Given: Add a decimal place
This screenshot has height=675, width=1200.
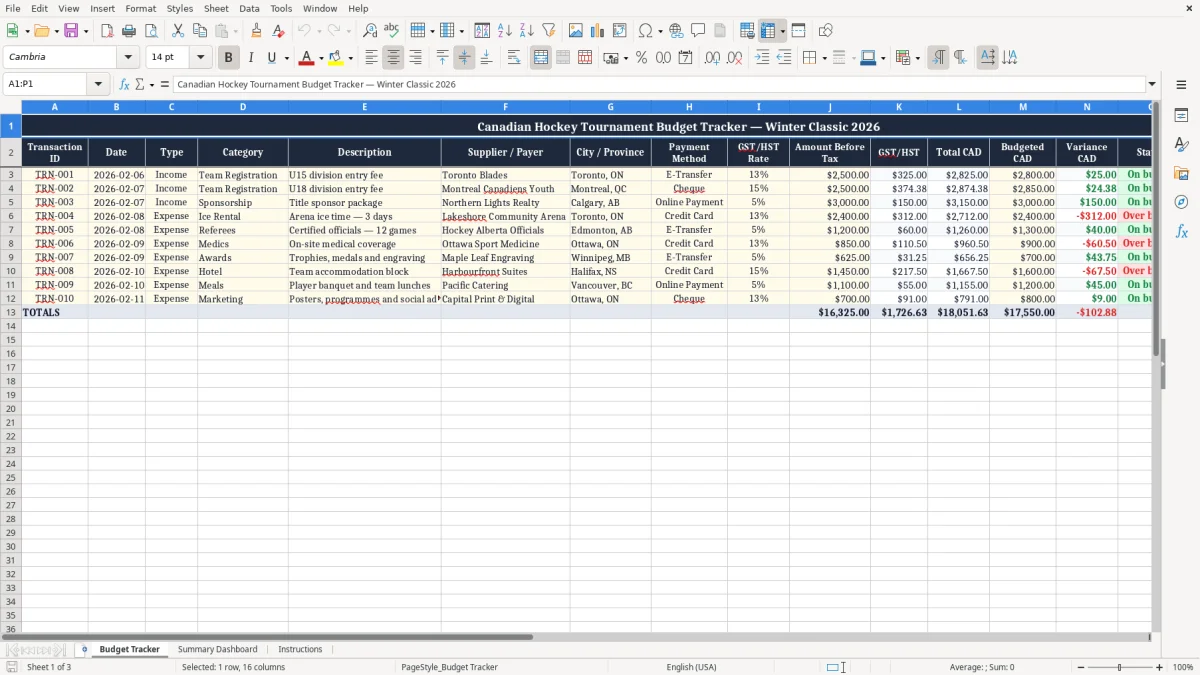Looking at the screenshot, I should pos(712,58).
